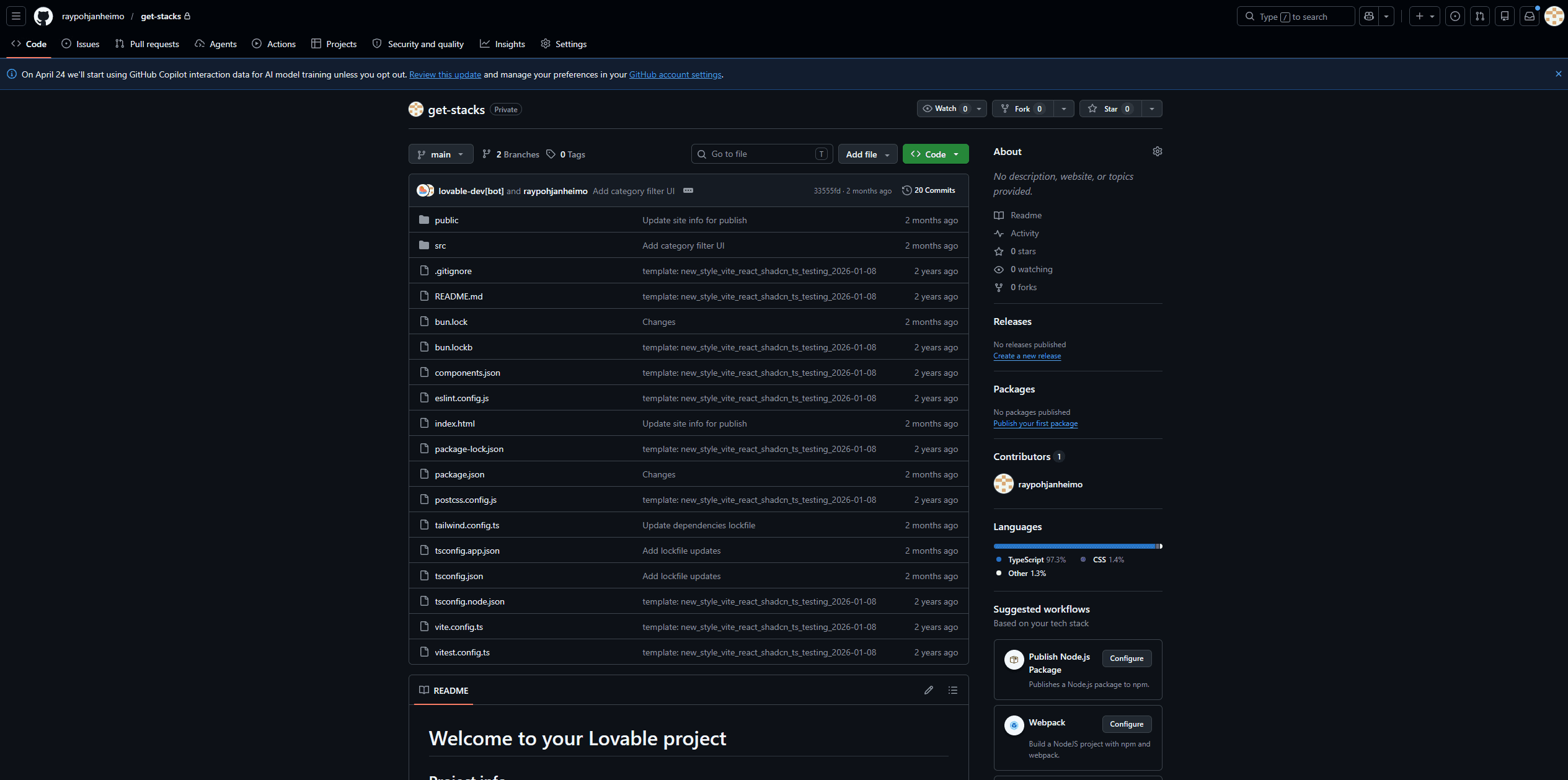
Task: Expand the create new plus dropdown
Action: tap(1425, 16)
